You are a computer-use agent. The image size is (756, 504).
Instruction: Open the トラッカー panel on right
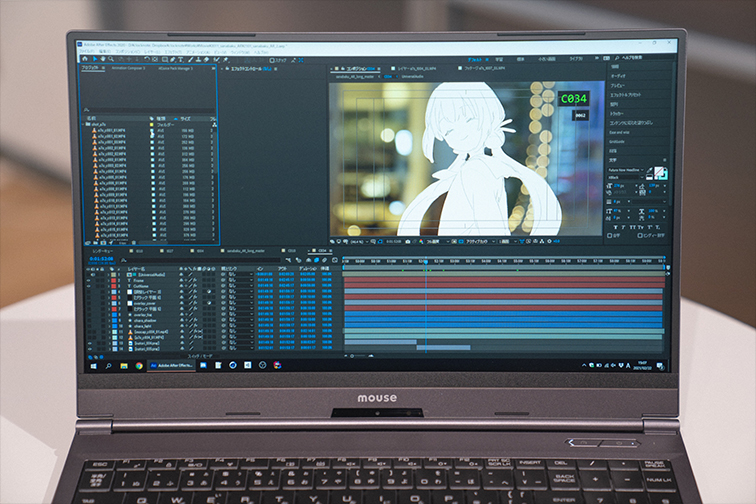[x=617, y=113]
